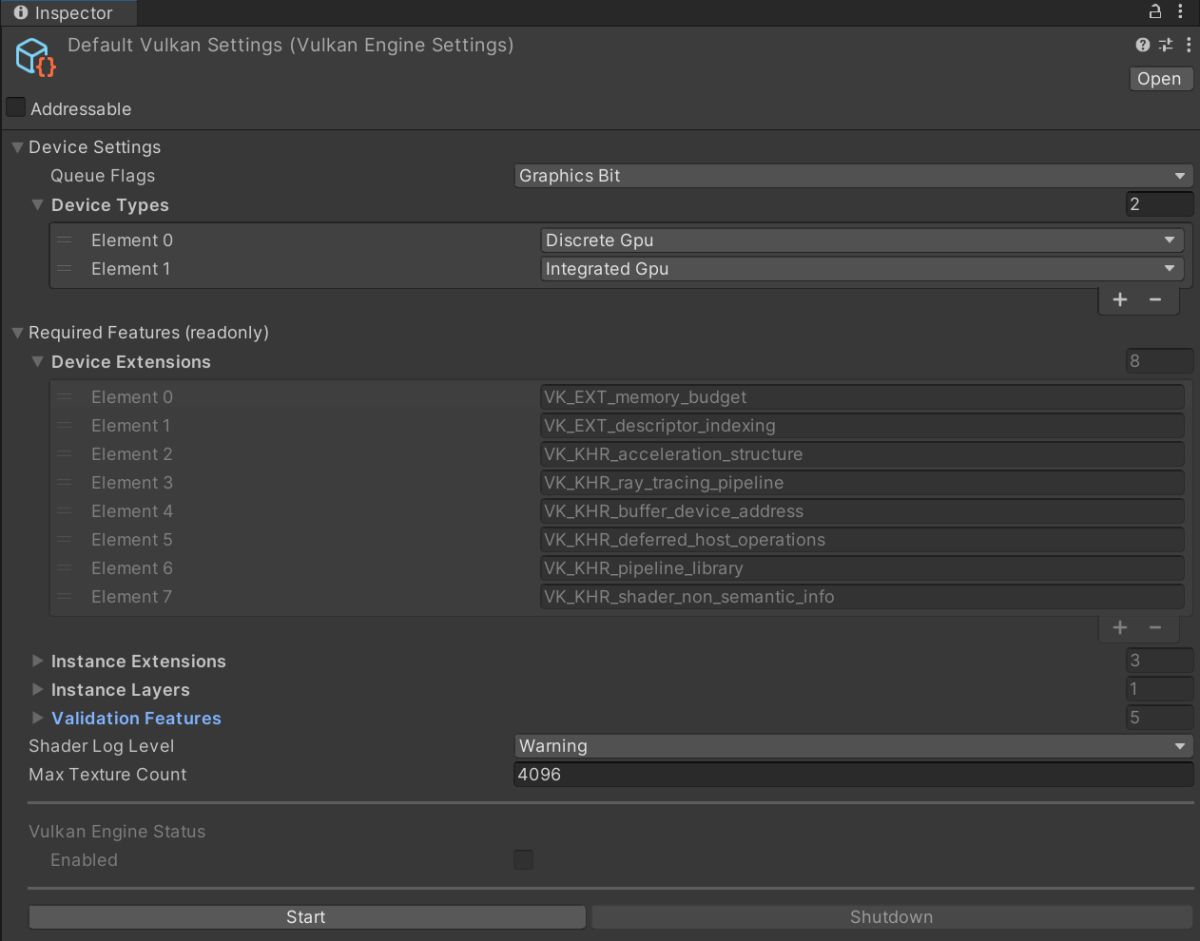
Task: Click the VK_KHR_acceleration_structure field
Action: 862,454
